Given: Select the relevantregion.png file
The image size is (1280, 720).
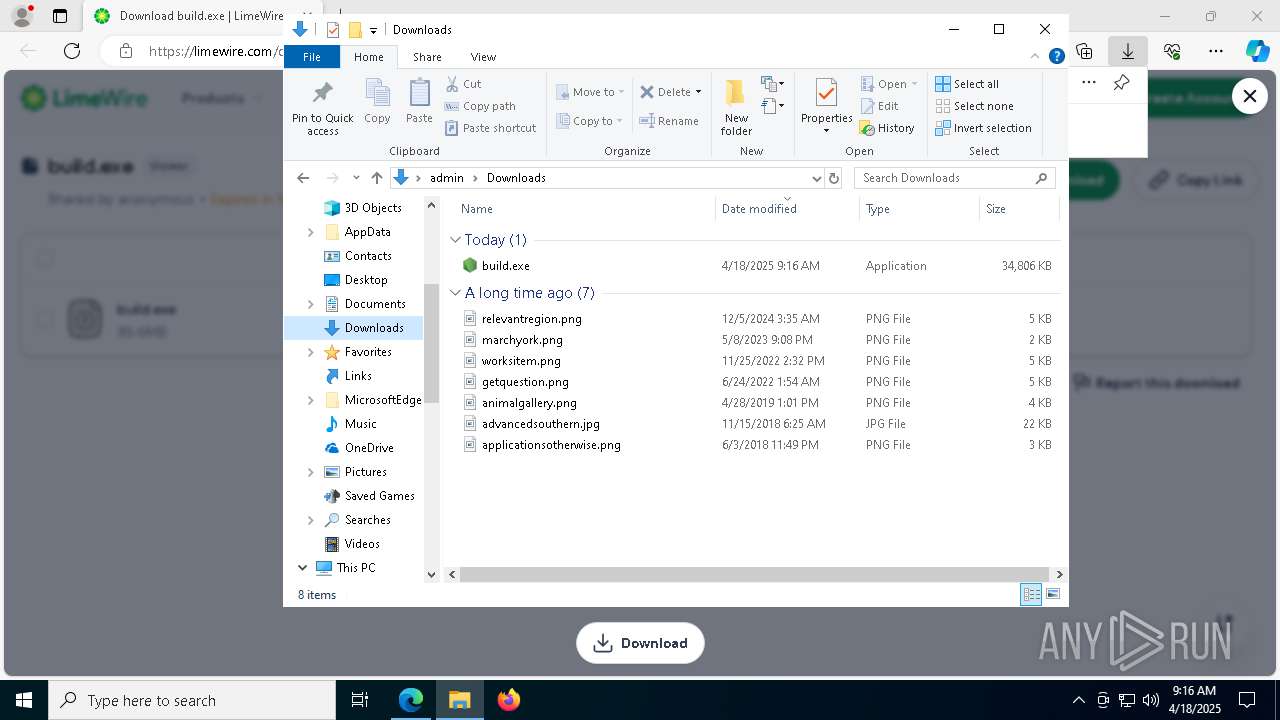Looking at the screenshot, I should pyautogui.click(x=531, y=319).
